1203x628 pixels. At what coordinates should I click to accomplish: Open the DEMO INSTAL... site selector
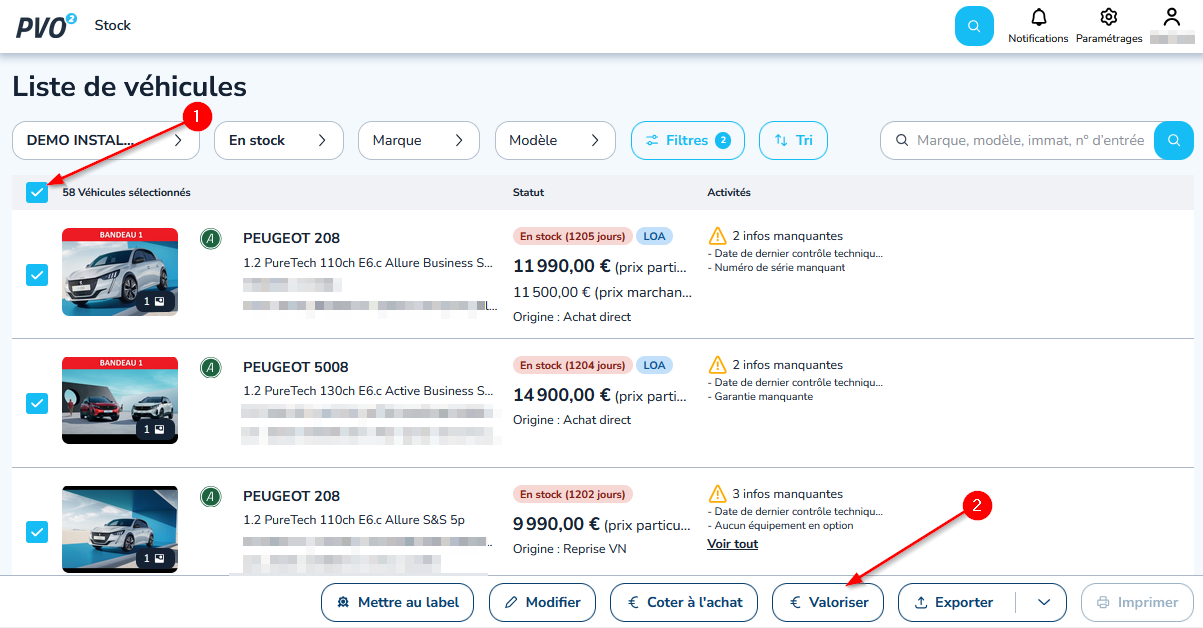click(x=106, y=141)
